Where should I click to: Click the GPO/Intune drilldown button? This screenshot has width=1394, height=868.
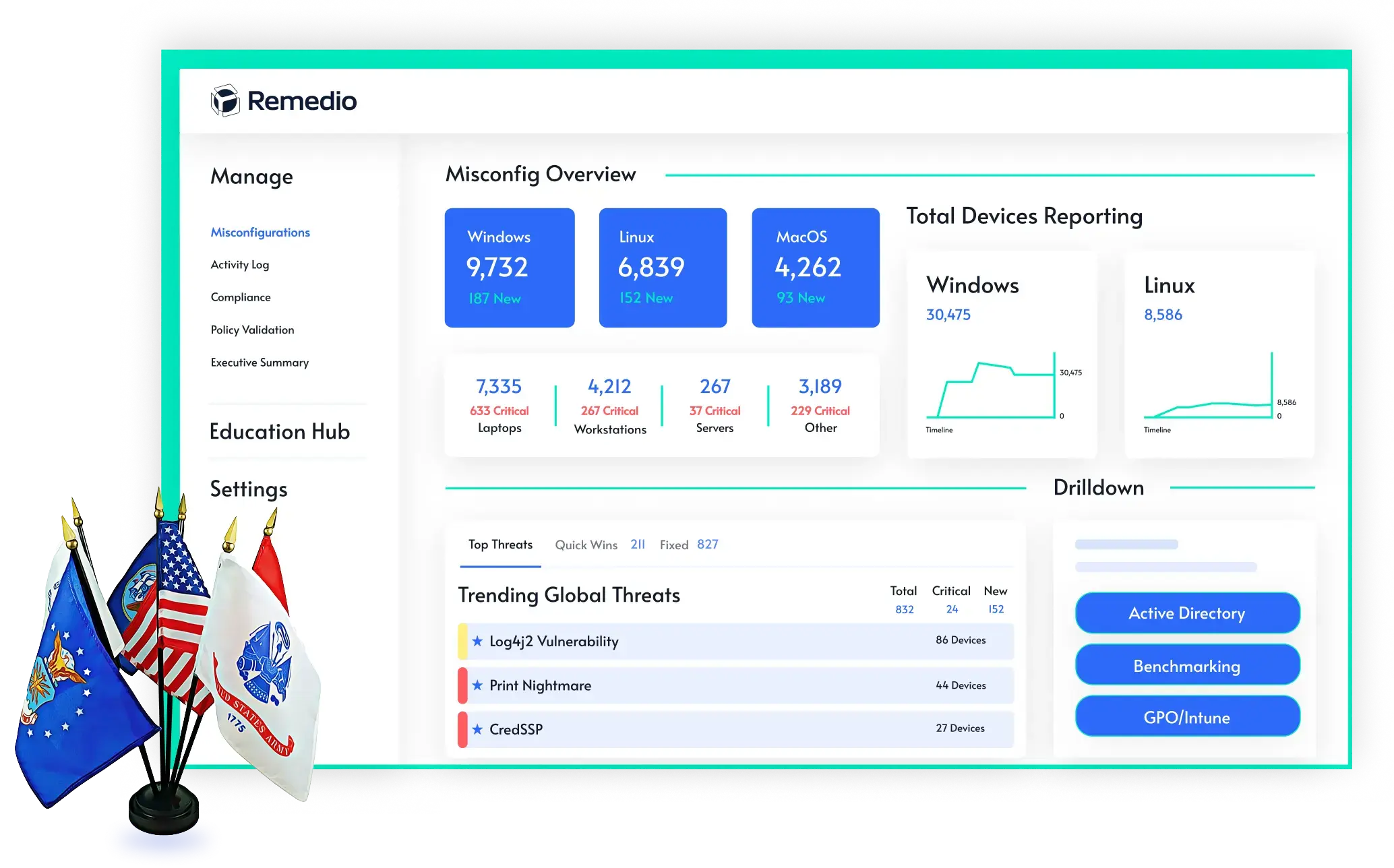1186,717
